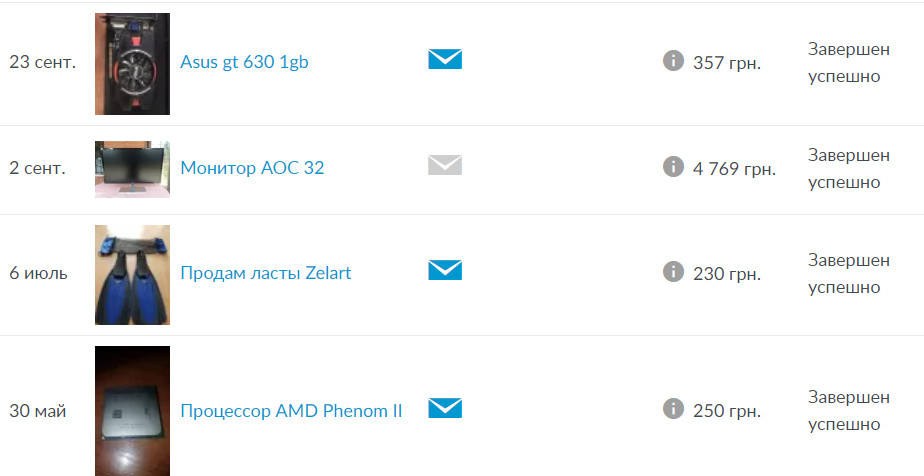924x476 pixels.
Task: View the blue flippers thumbnail image
Action: 133,275
